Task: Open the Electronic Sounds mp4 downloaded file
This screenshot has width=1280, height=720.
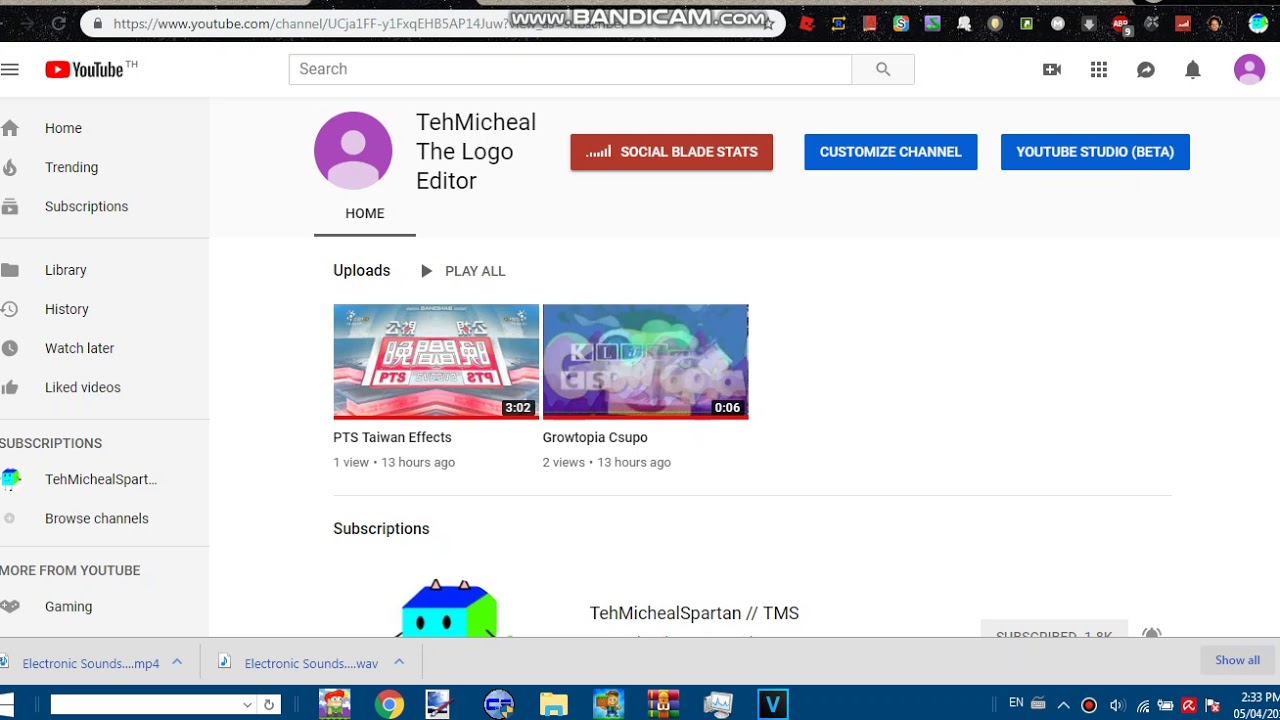Action: [x=90, y=663]
